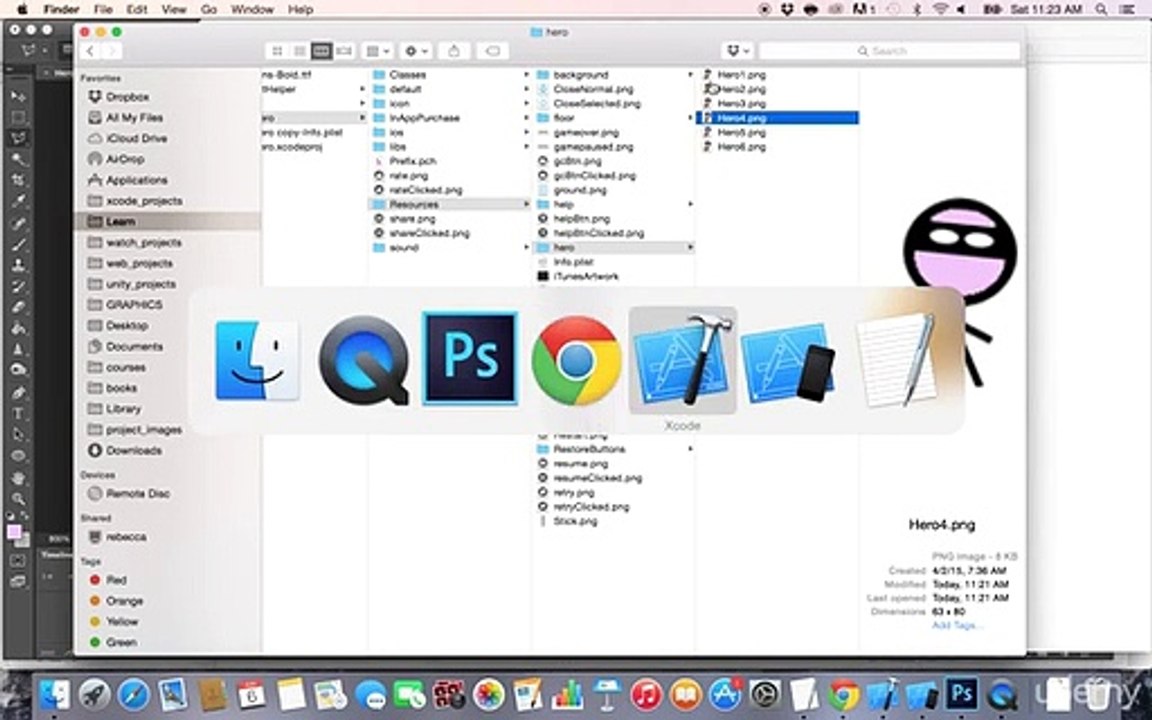
Task: Select the Clone Stamp tool in Photoshop
Action: coord(18,265)
